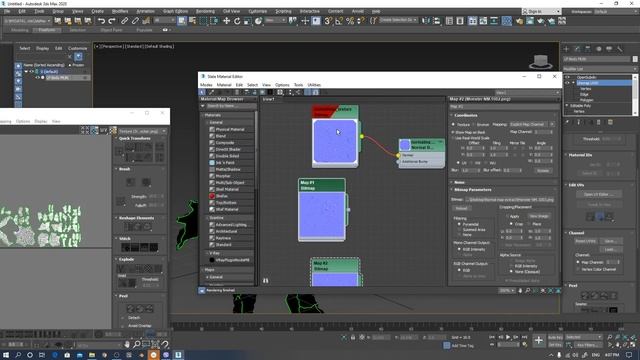This screenshot has height=360, width=640.
Task: Toggle the 3D Snaps icon
Action: click(x=328, y=20)
